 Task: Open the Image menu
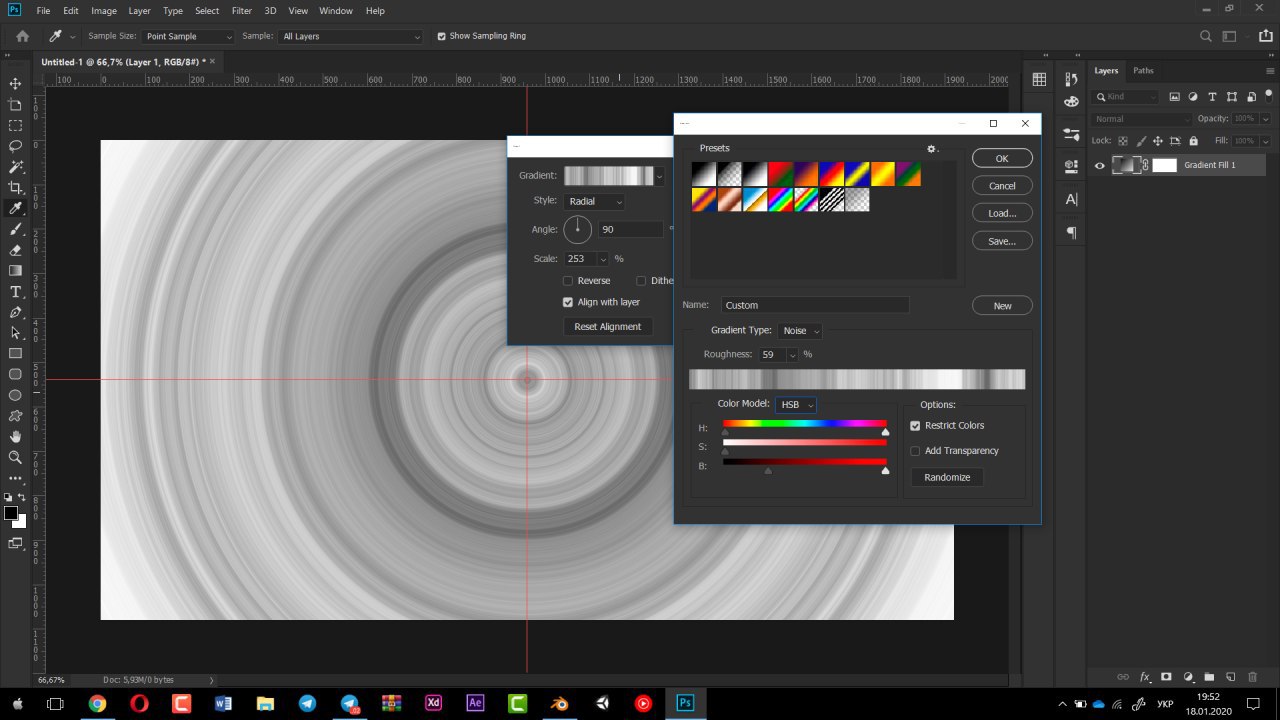click(104, 11)
